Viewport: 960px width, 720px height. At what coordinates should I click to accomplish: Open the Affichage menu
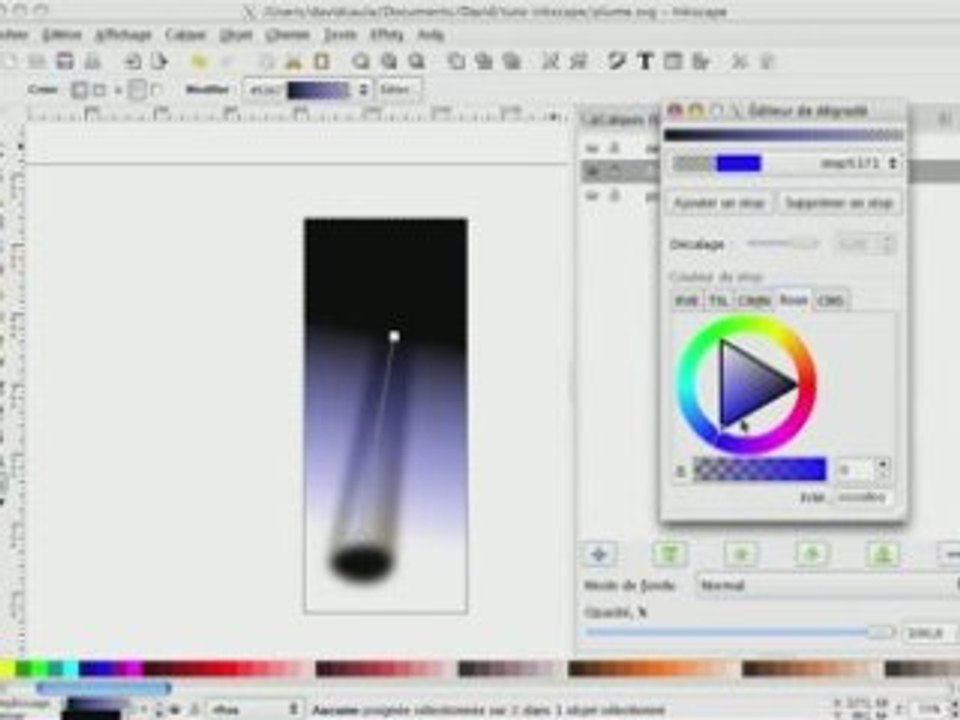[x=123, y=35]
